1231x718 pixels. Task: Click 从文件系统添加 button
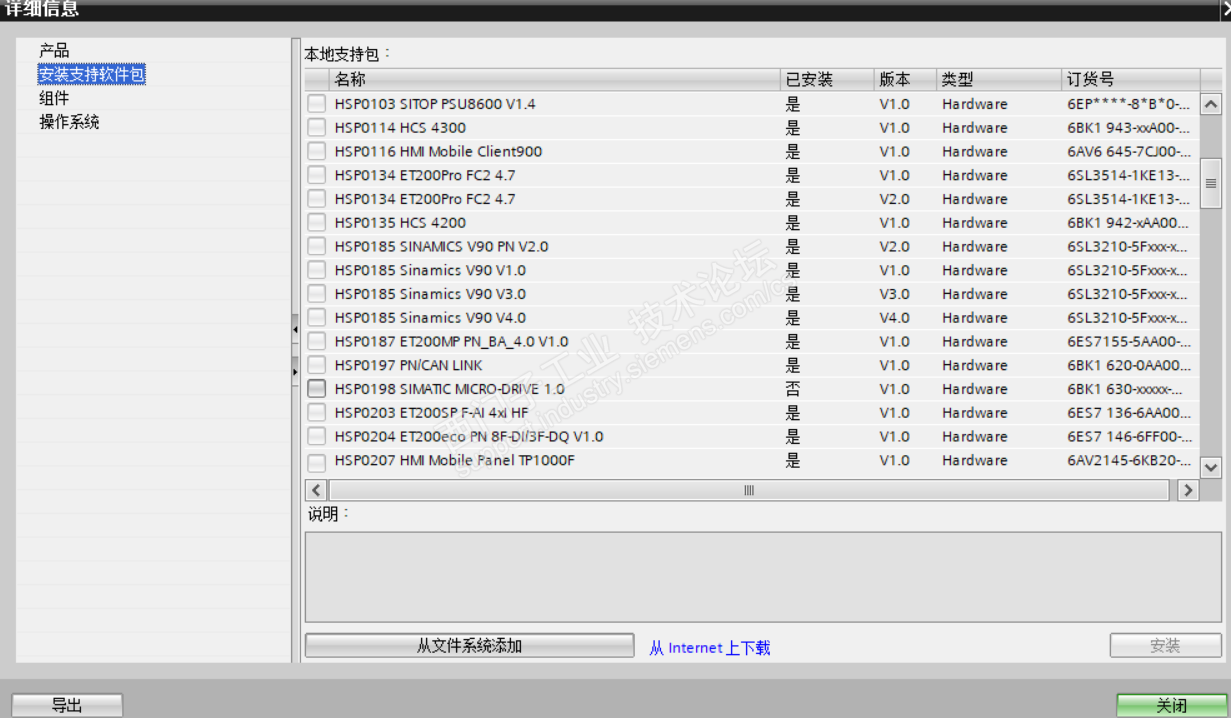click(x=469, y=646)
